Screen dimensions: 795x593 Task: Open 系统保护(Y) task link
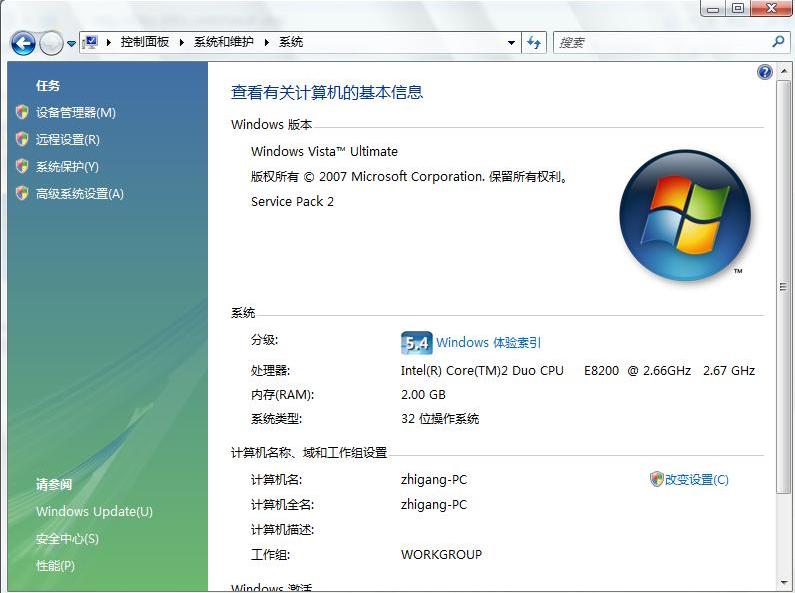[x=67, y=166]
